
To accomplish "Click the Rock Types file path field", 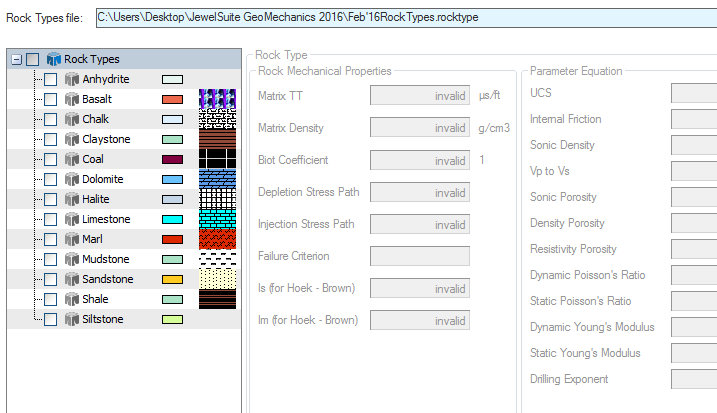I will tap(405, 17).
